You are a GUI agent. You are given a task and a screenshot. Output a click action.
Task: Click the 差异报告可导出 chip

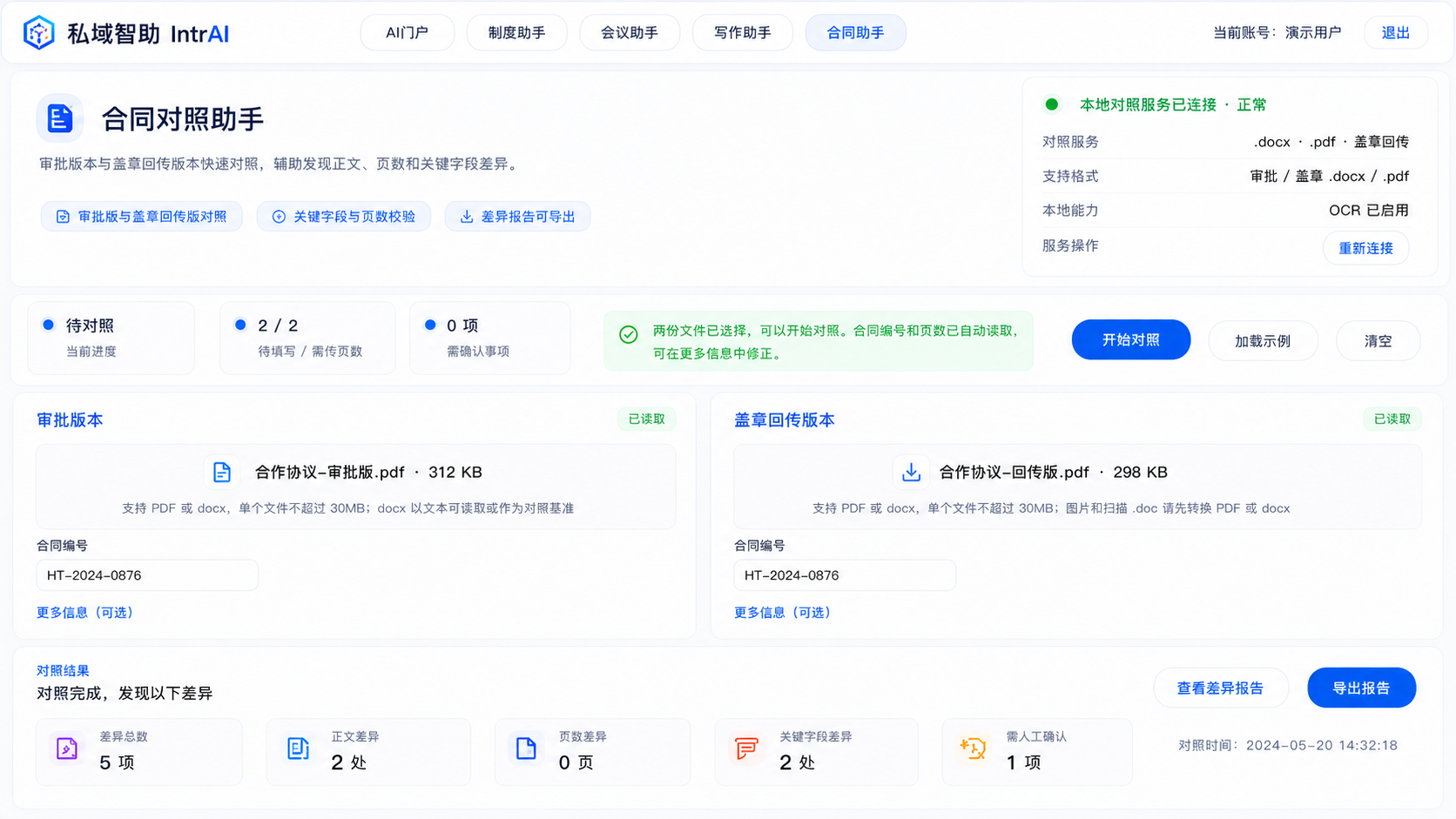(518, 217)
